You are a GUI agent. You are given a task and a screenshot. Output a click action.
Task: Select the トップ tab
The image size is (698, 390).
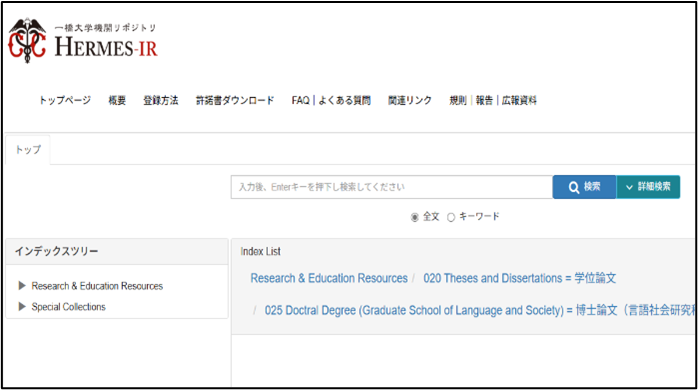click(x=28, y=150)
